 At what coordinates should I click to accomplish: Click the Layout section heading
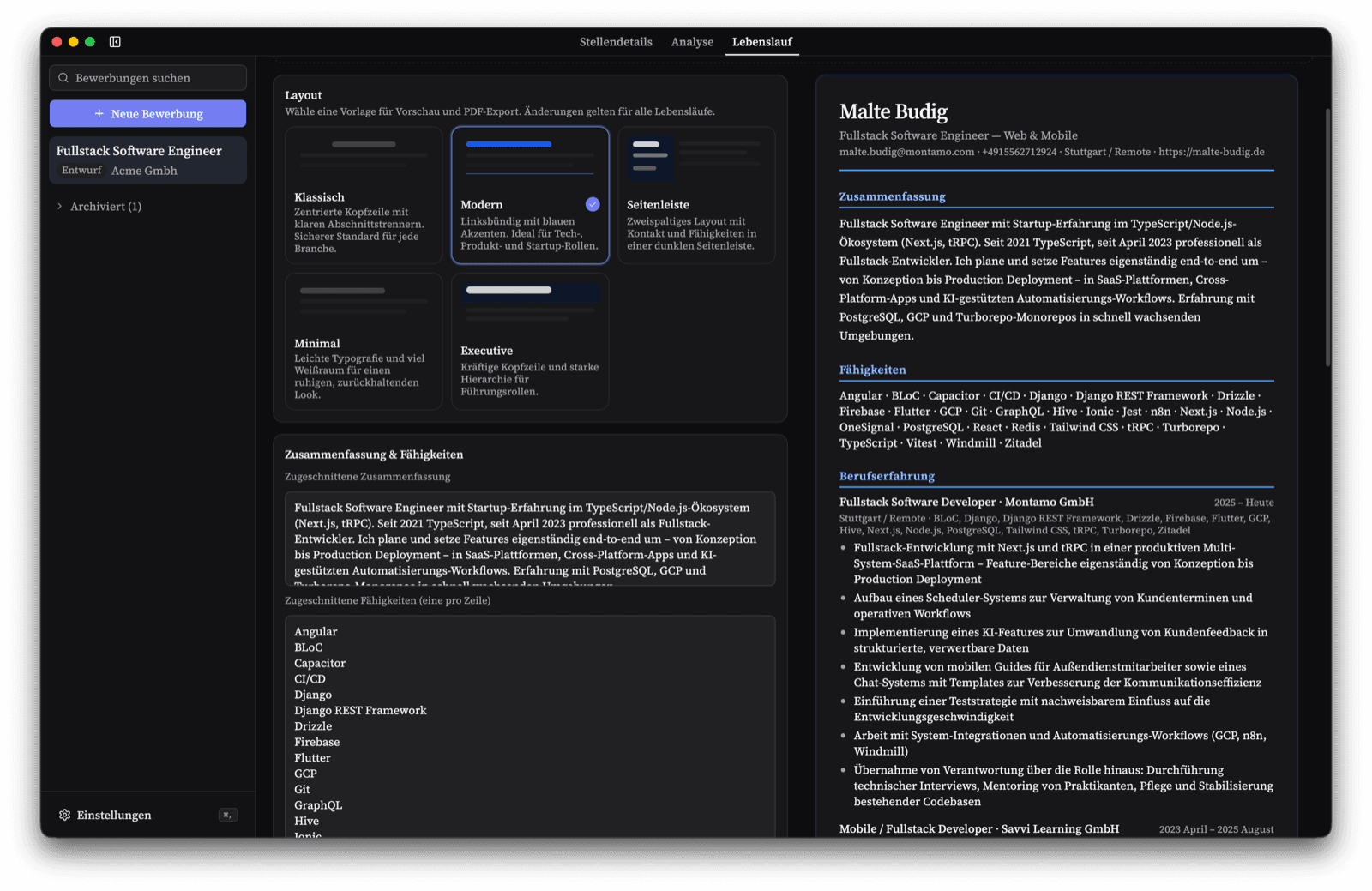[304, 95]
